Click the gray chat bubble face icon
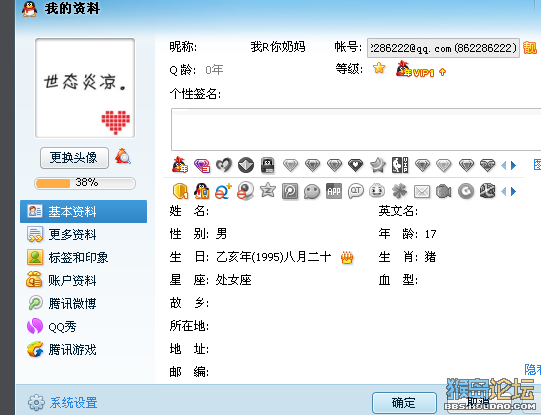The height and width of the screenshot is (415, 541). coord(312,192)
